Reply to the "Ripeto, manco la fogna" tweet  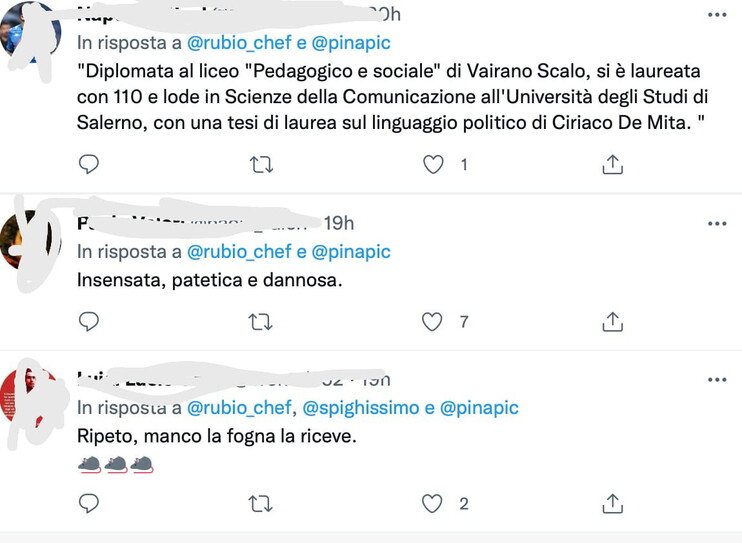[x=89, y=503]
